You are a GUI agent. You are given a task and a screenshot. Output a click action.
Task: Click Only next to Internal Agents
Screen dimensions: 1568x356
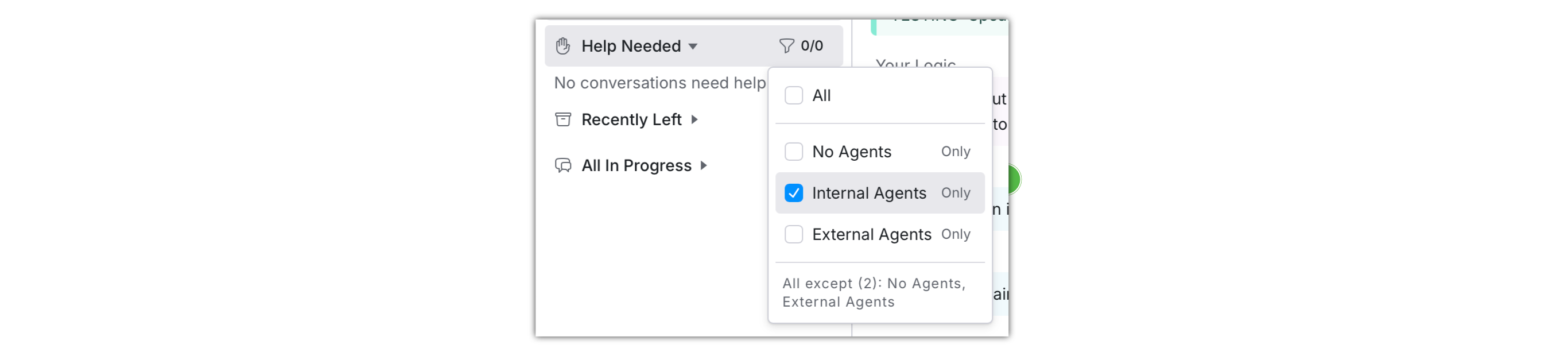point(955,193)
